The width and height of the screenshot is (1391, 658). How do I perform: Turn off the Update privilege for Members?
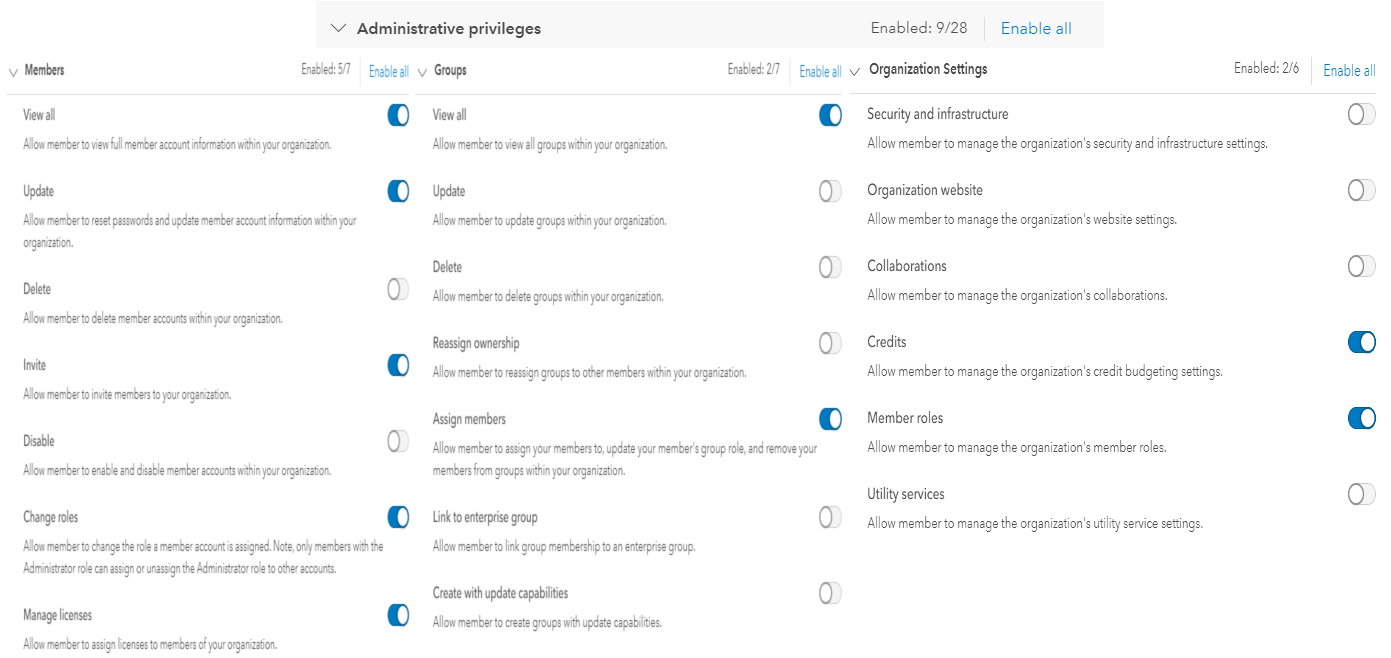point(398,191)
